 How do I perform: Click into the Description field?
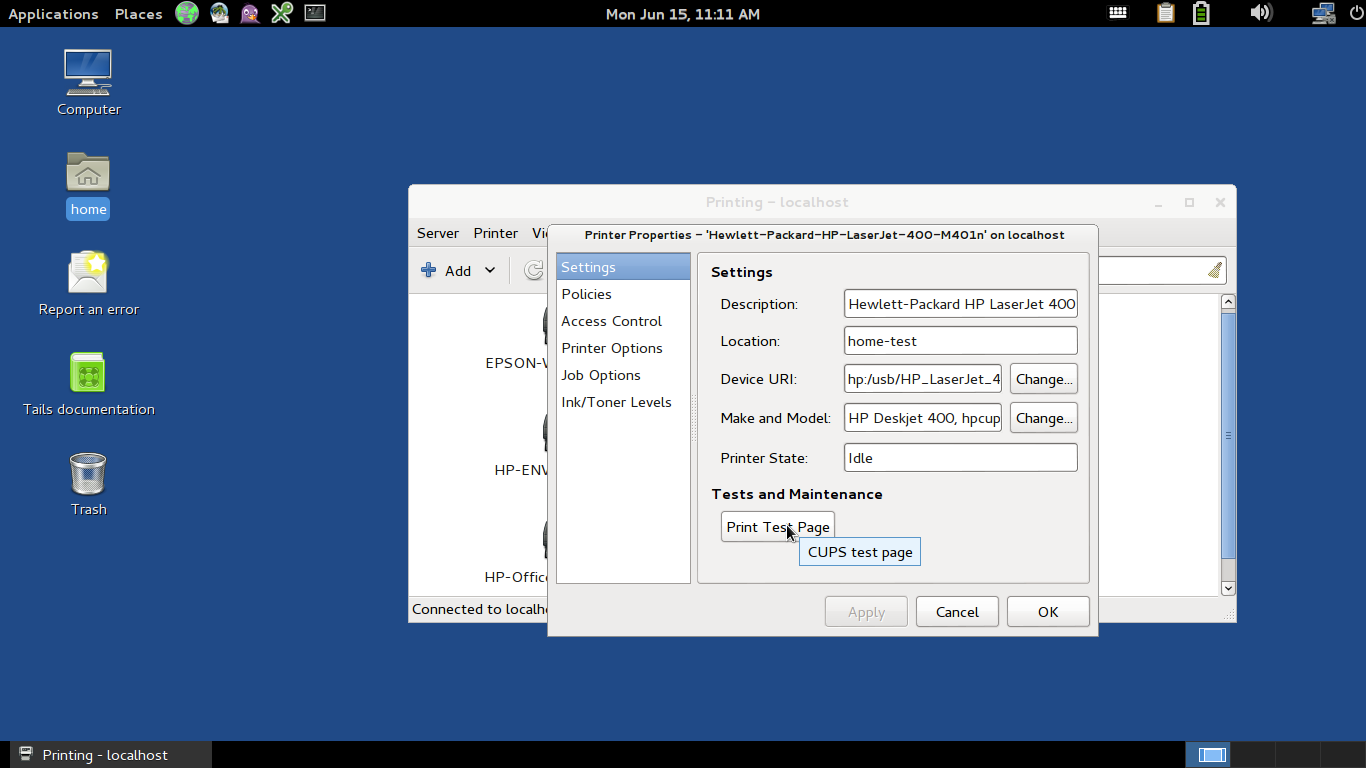point(961,304)
